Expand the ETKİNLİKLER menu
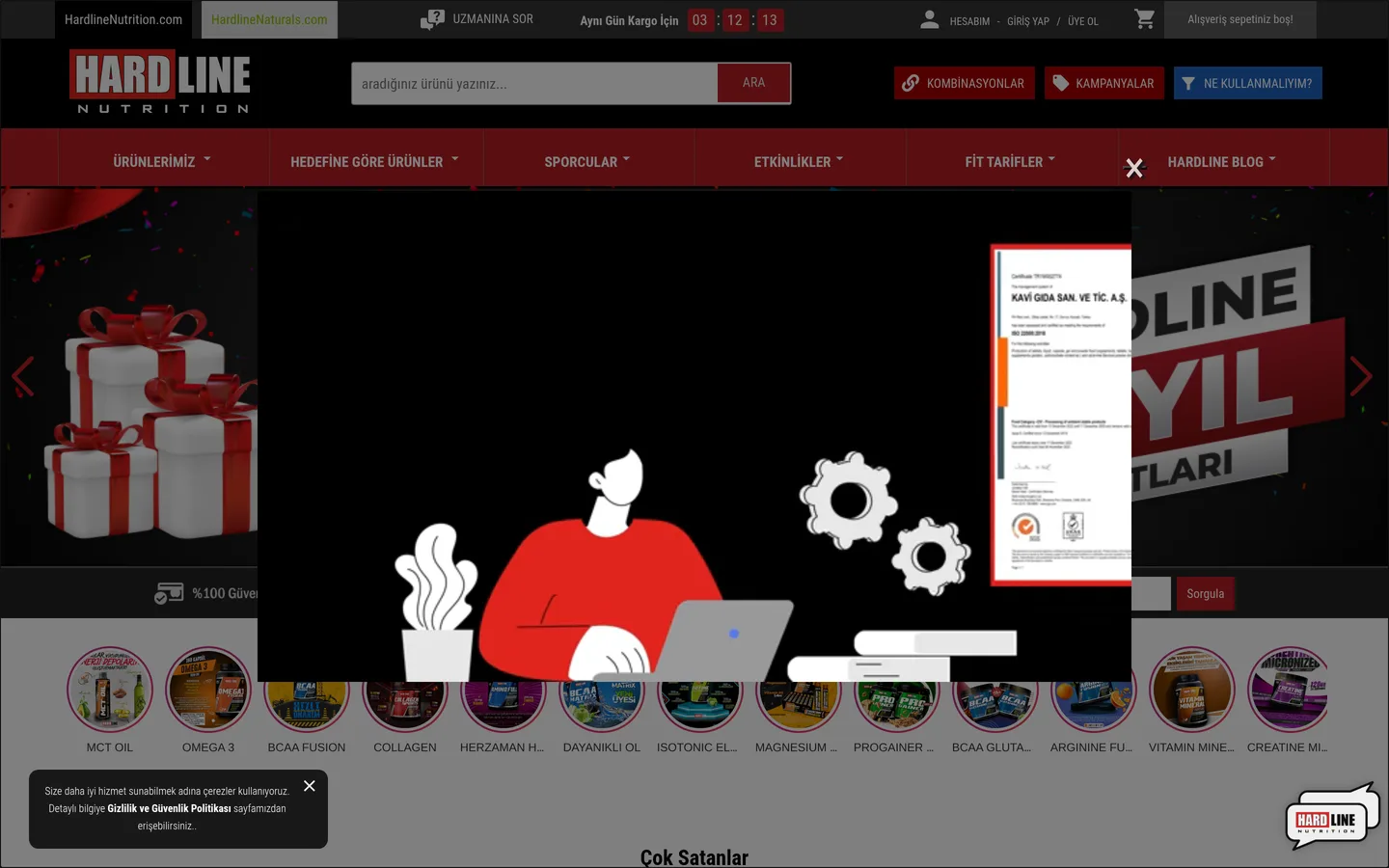 (x=799, y=161)
